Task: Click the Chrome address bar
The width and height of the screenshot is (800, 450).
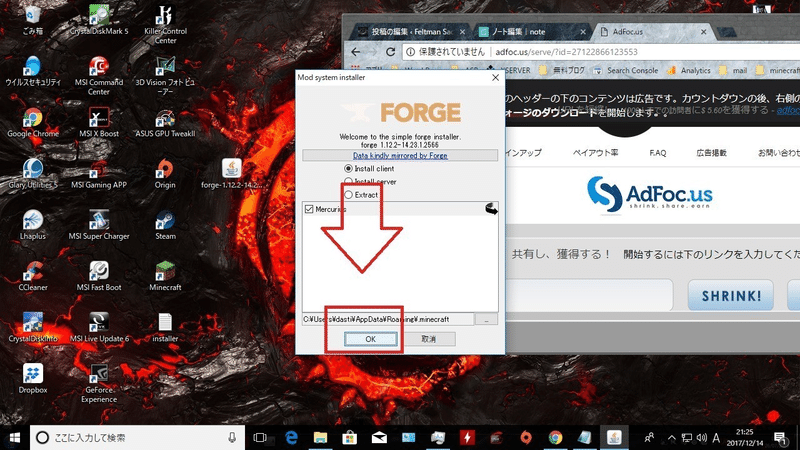Action: click(602, 52)
